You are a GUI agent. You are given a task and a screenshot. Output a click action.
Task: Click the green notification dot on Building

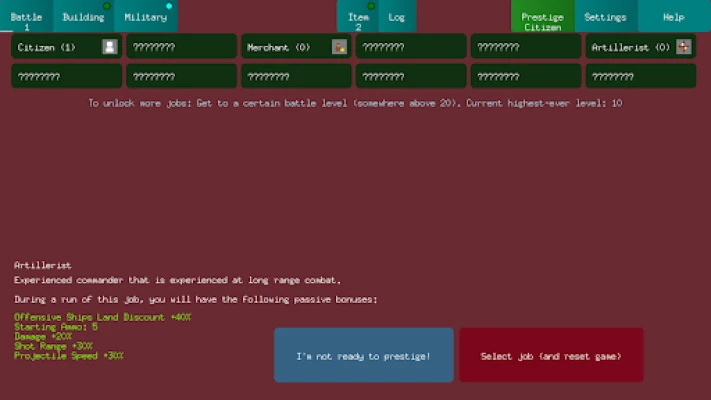(x=106, y=6)
